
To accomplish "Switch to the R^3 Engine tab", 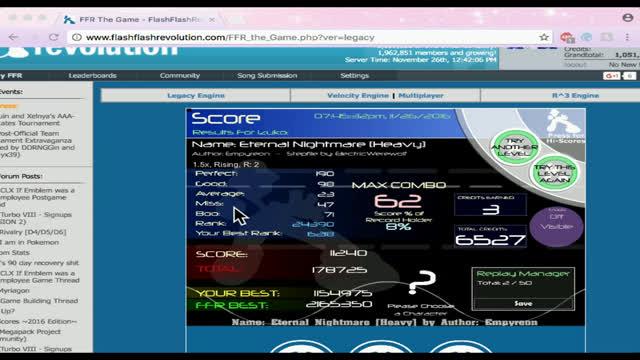I will 576,96.
